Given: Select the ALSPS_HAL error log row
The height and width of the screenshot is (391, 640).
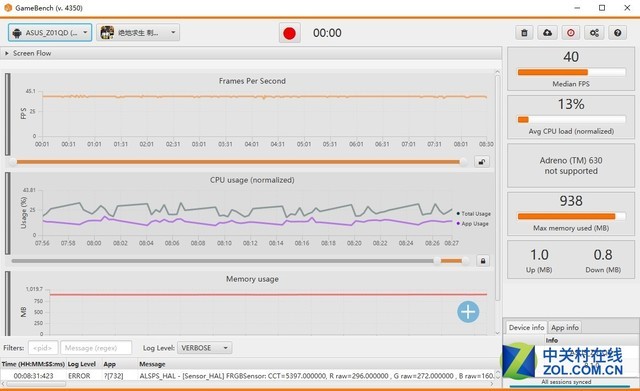Looking at the screenshot, I should 248,375.
